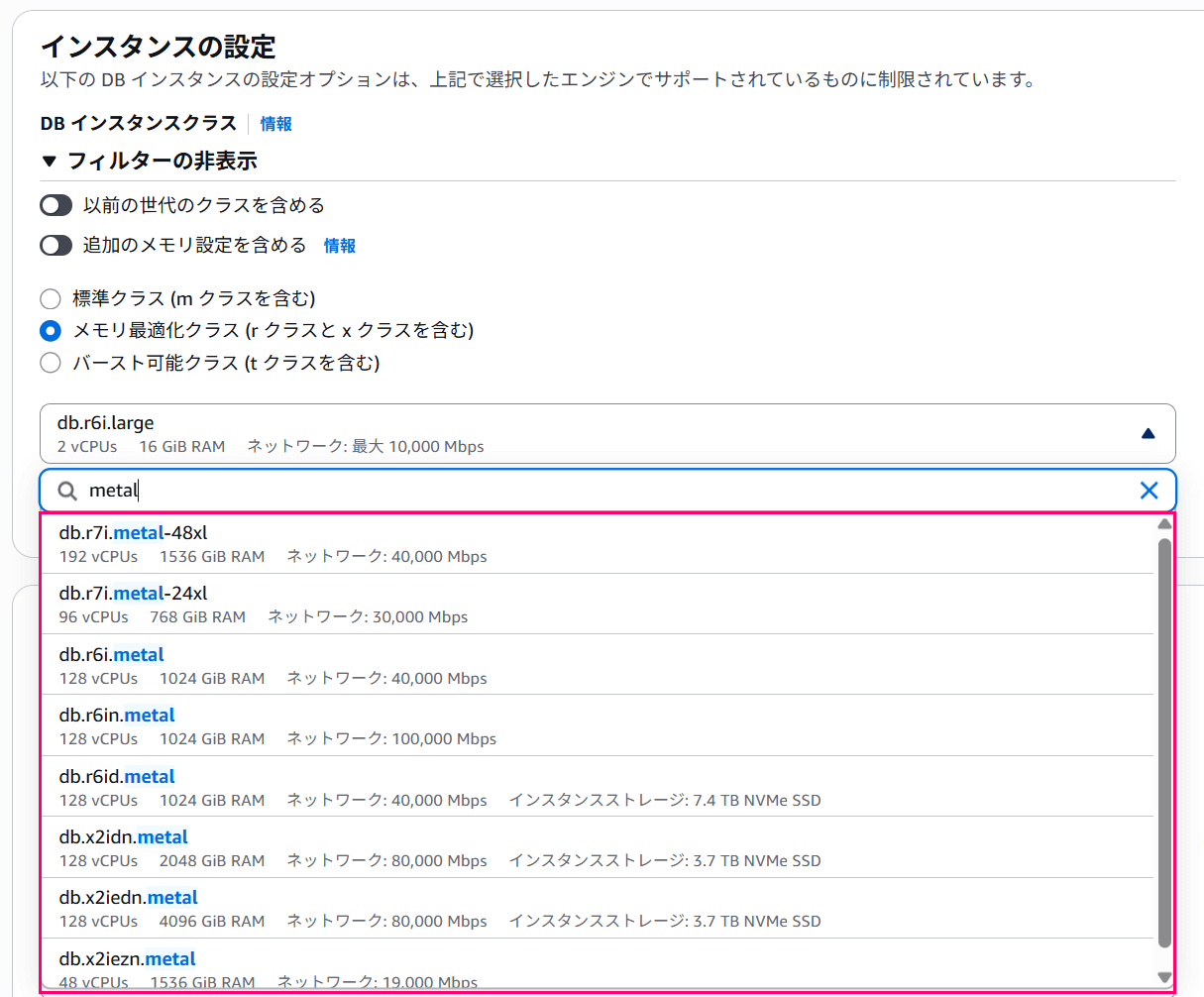Choose db.x2iezn.metal option

[597, 964]
